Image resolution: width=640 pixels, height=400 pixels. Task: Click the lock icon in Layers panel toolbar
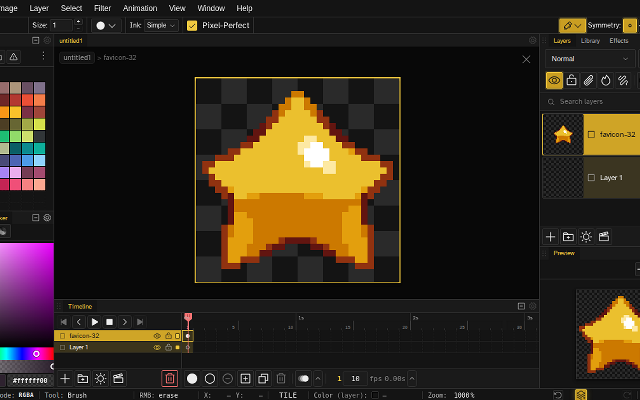tap(571, 80)
